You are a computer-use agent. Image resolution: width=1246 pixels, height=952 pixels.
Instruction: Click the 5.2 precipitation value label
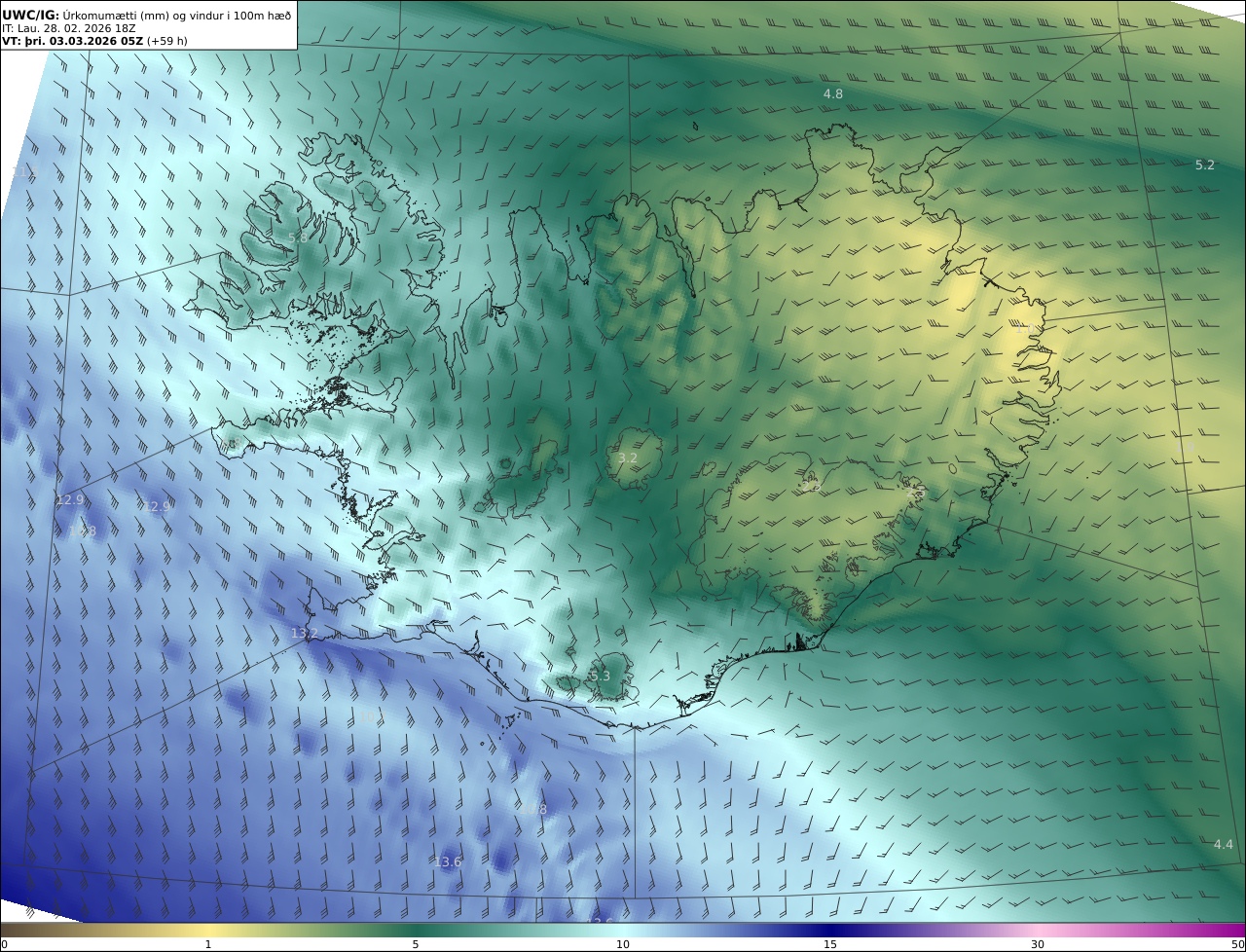pos(1205,165)
